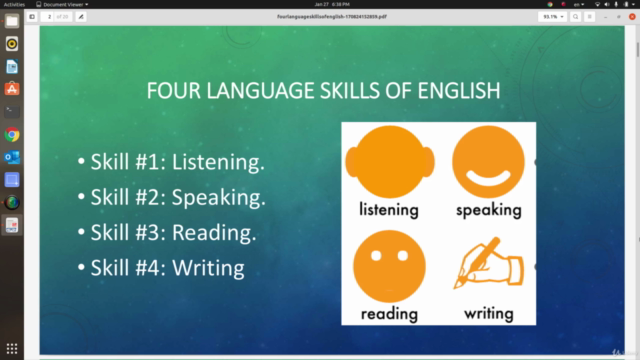Image resolution: width=640 pixels, height=360 pixels.
Task: Launch LibreOffice Writer from the dock
Action: click(12, 67)
